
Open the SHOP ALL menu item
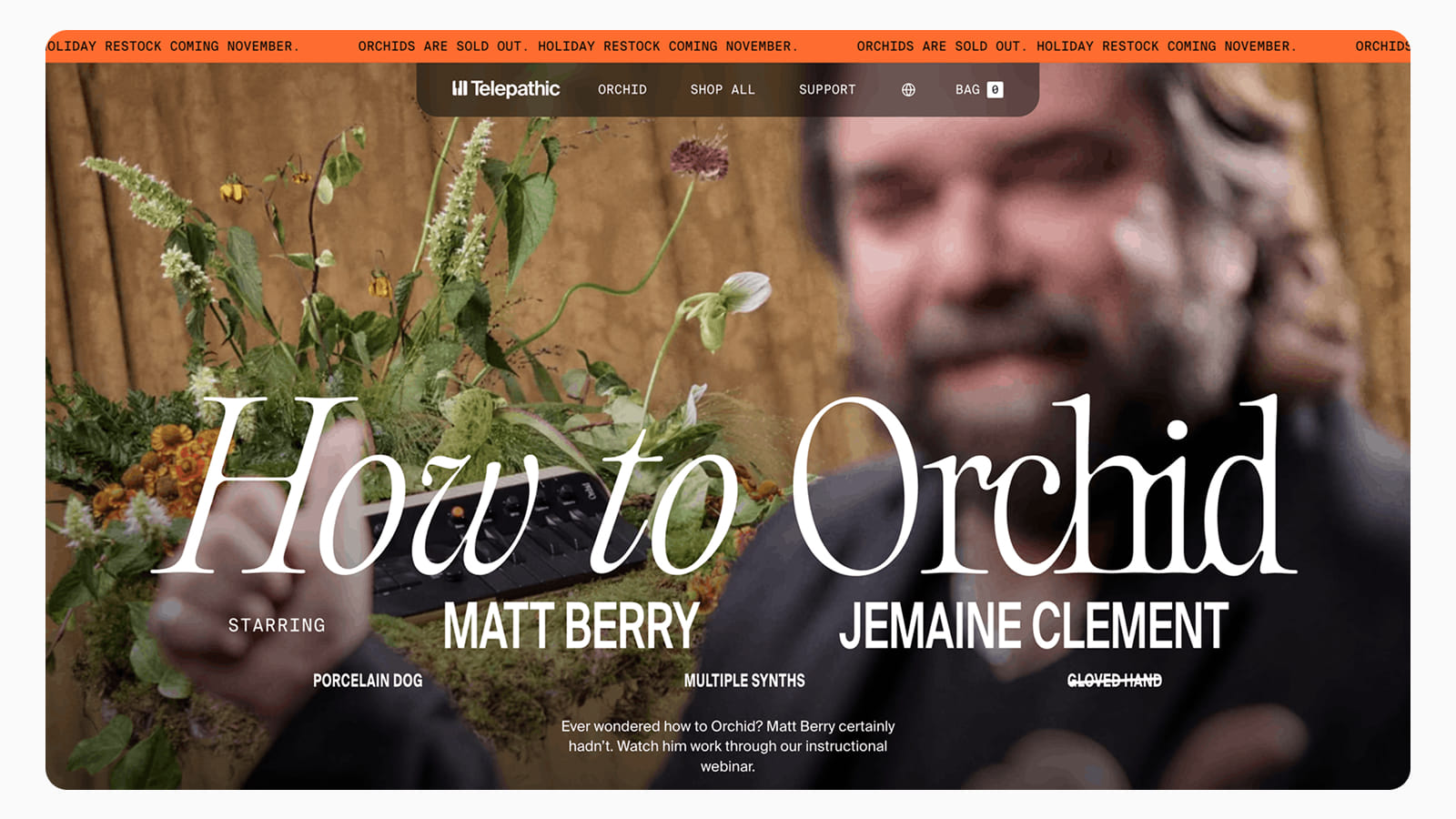pyautogui.click(x=723, y=89)
